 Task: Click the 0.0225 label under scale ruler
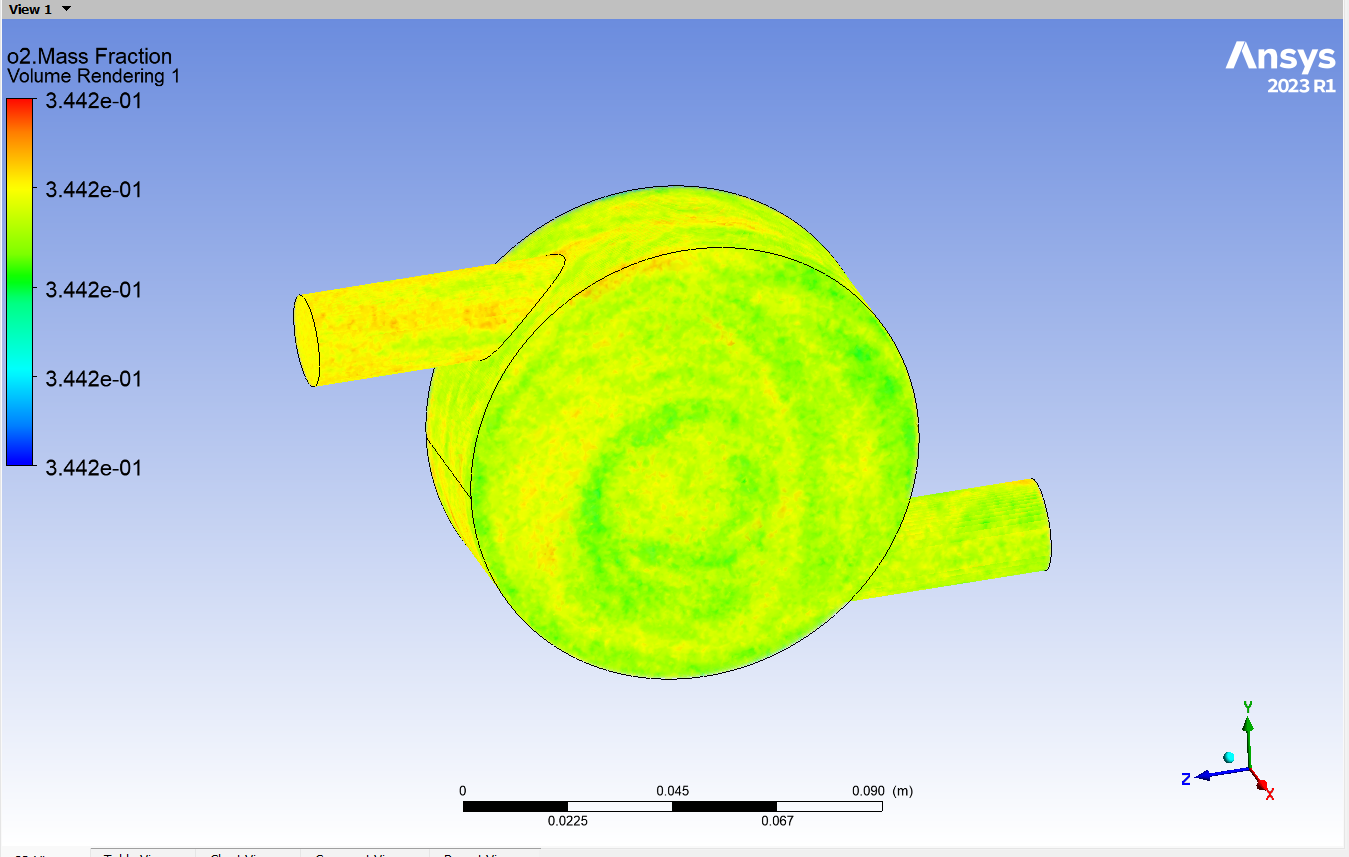[567, 821]
